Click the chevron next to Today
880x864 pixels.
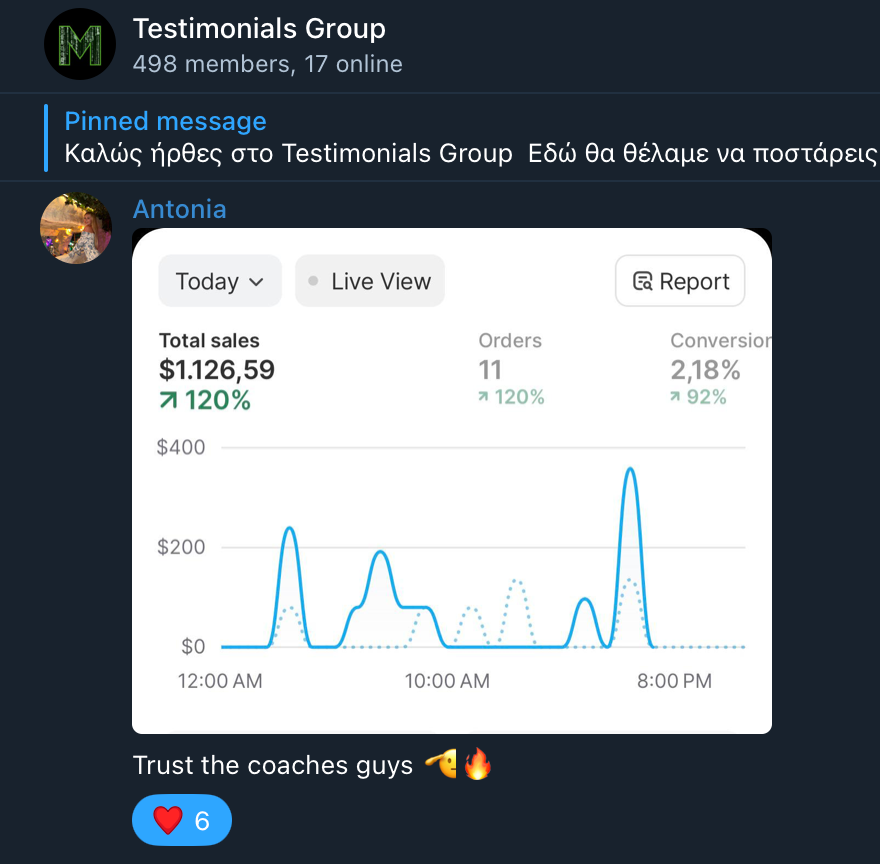tap(256, 282)
